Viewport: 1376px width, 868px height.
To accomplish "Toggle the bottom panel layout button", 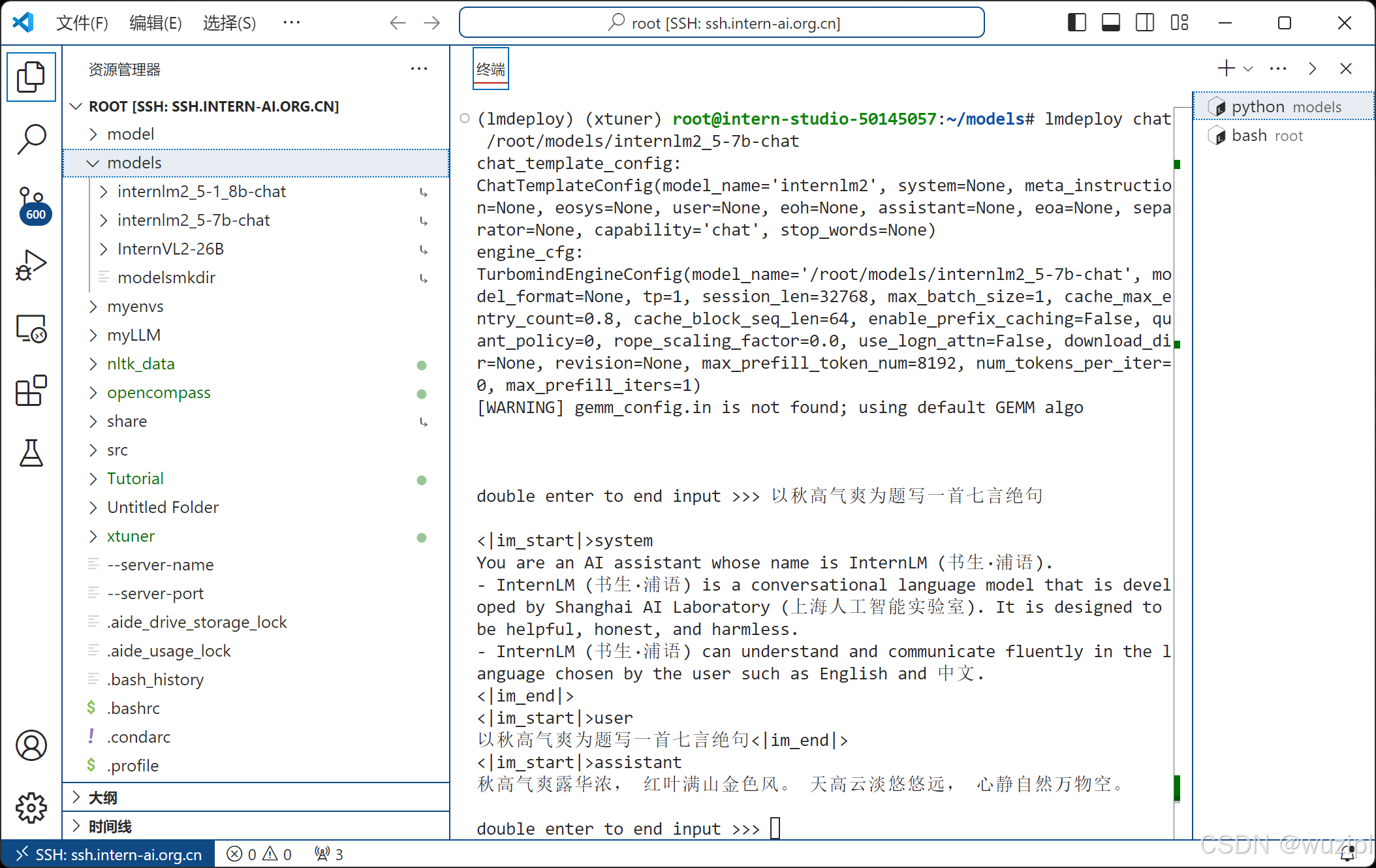I will (1110, 23).
